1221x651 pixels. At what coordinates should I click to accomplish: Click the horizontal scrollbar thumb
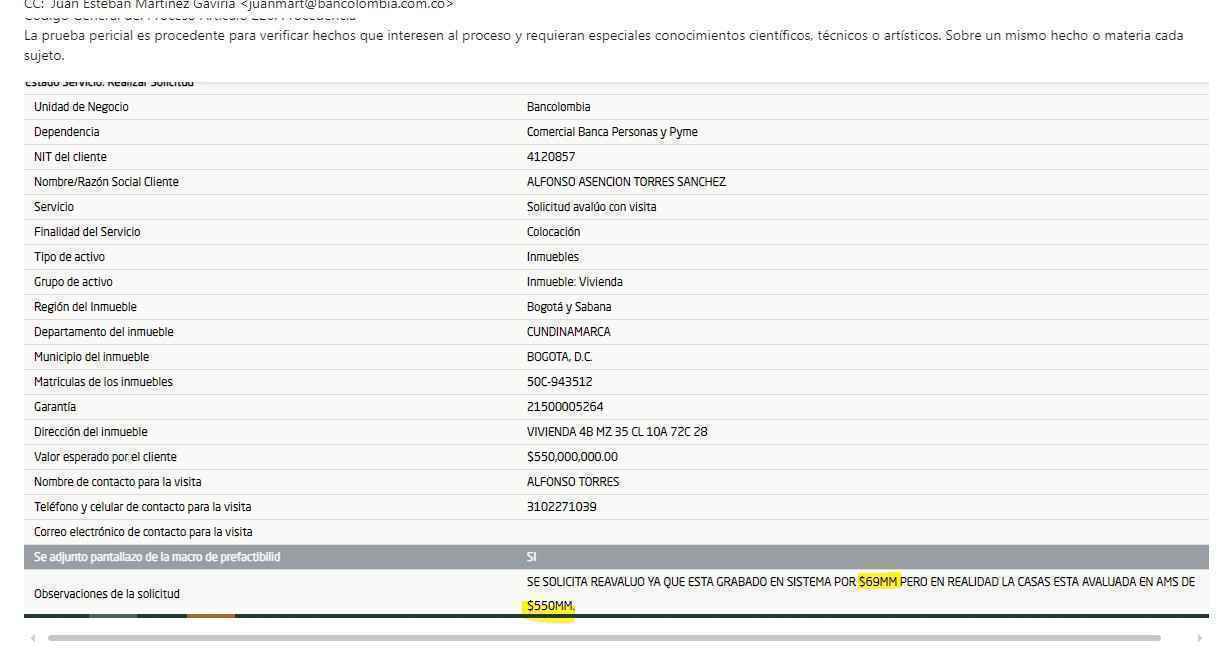coord(604,638)
